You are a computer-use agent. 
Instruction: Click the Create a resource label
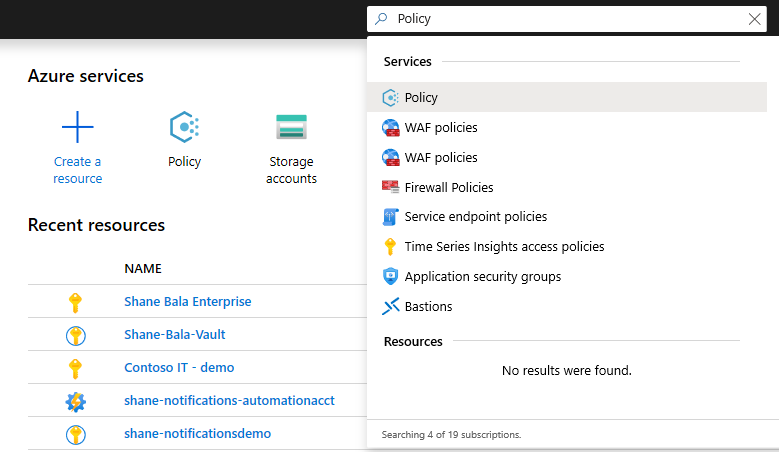click(x=78, y=170)
